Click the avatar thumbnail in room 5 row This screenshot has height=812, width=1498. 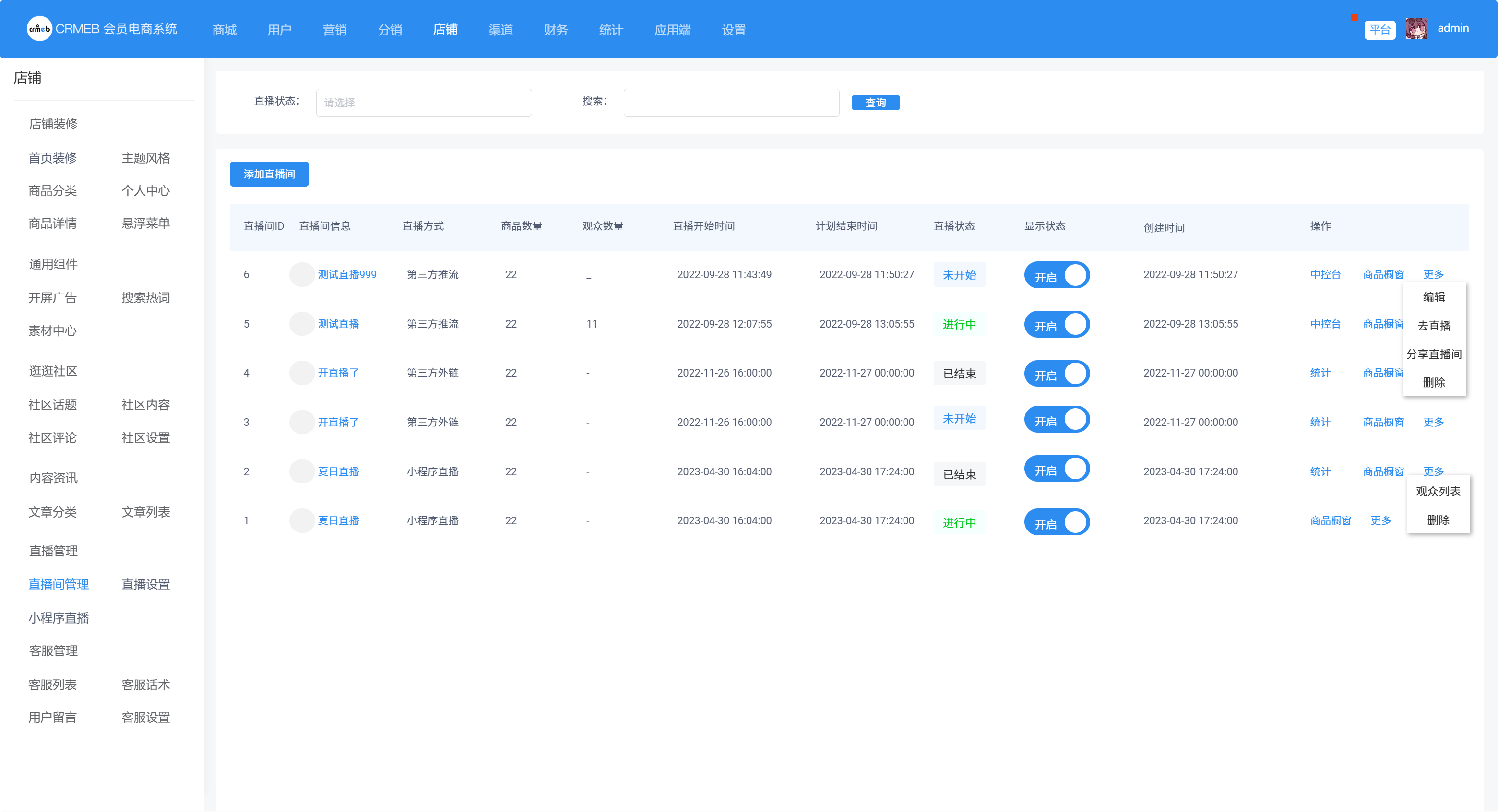tap(302, 324)
